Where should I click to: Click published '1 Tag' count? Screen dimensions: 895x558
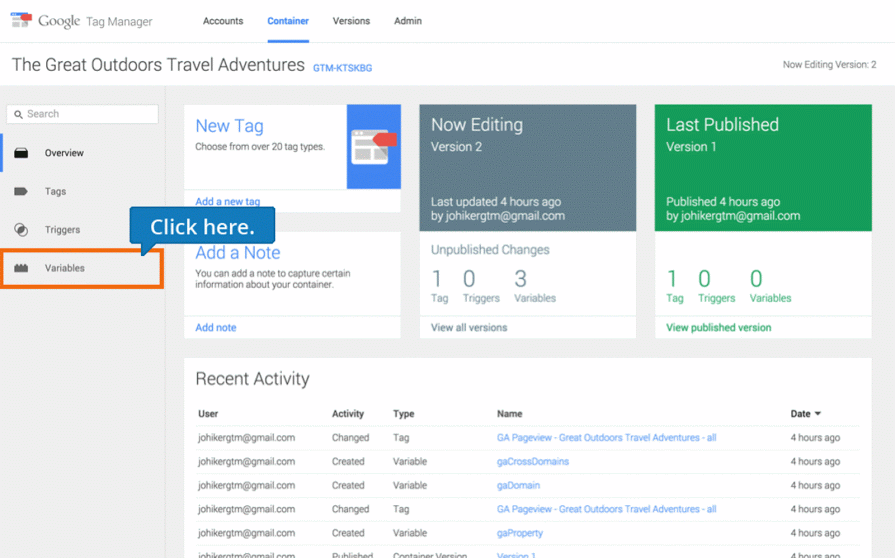(675, 286)
